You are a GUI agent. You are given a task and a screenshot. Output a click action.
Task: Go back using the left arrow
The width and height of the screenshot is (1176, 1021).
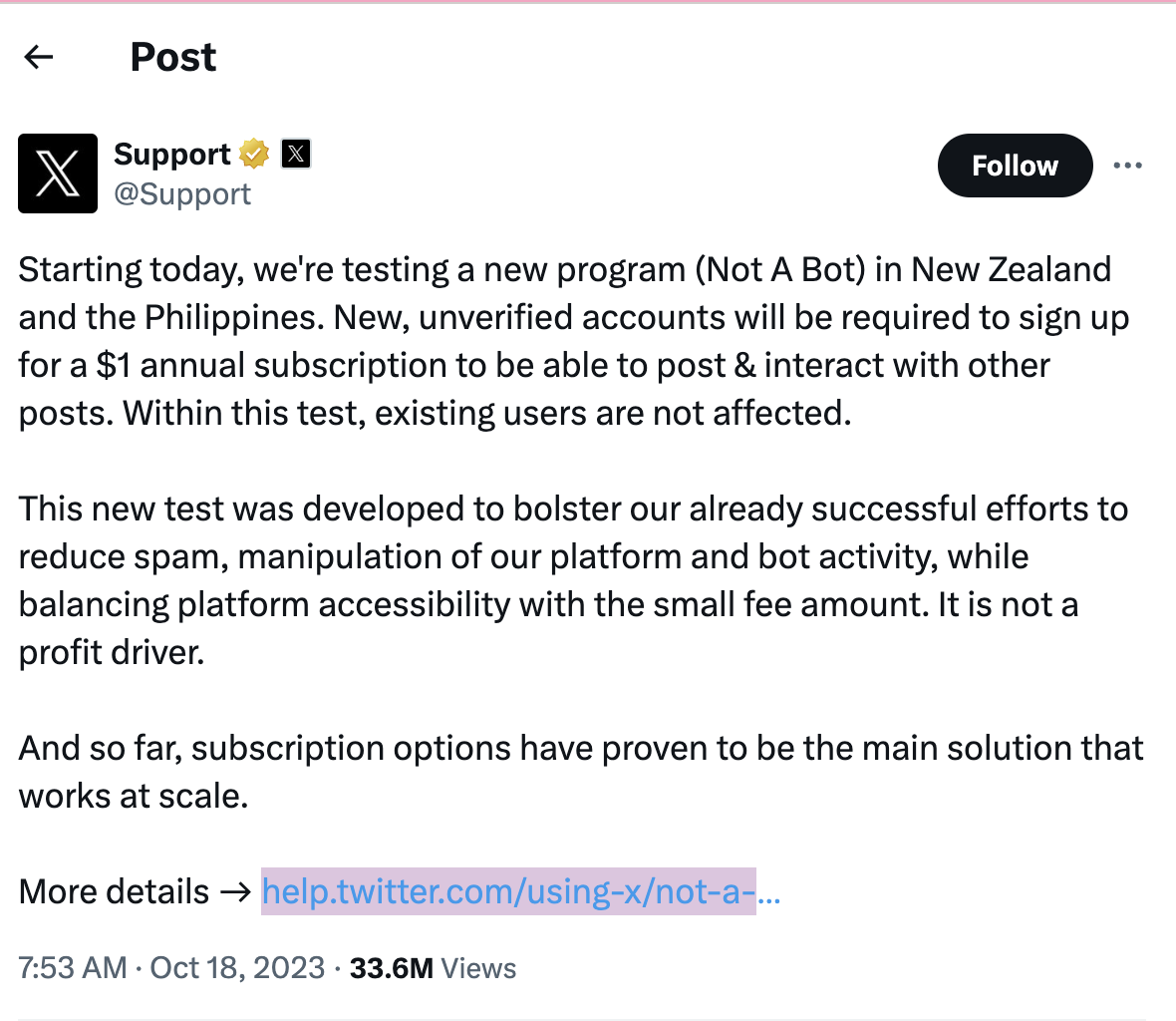click(38, 57)
